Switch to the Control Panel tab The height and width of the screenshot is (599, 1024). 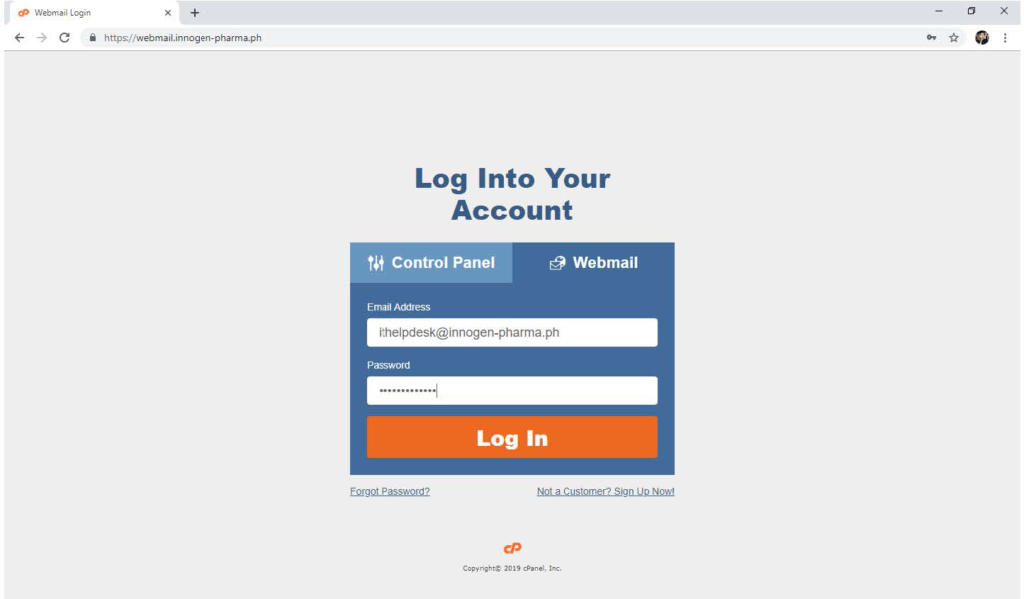pyautogui.click(x=431, y=263)
